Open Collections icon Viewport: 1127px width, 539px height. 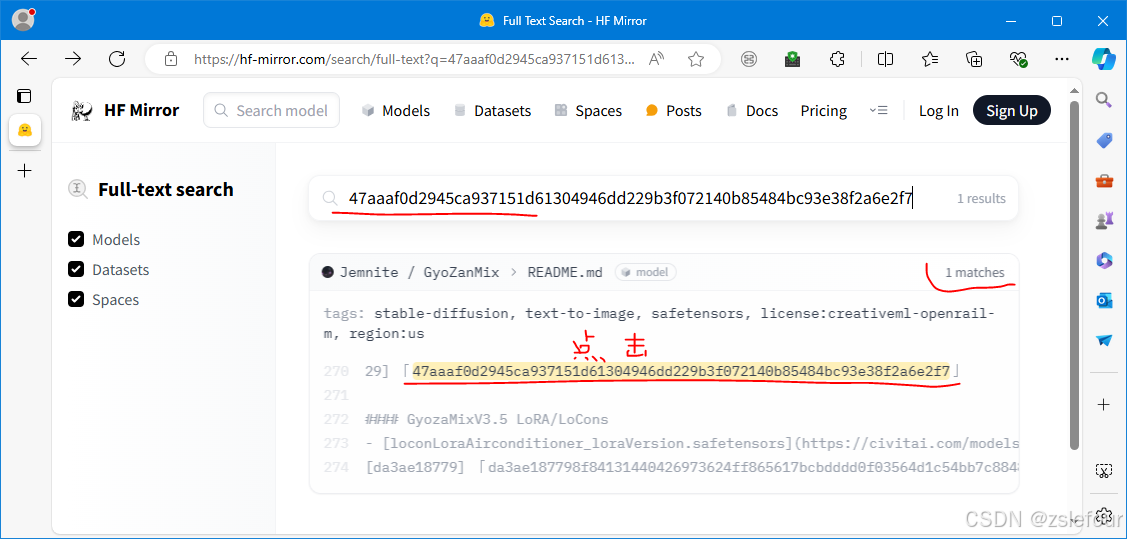974,59
